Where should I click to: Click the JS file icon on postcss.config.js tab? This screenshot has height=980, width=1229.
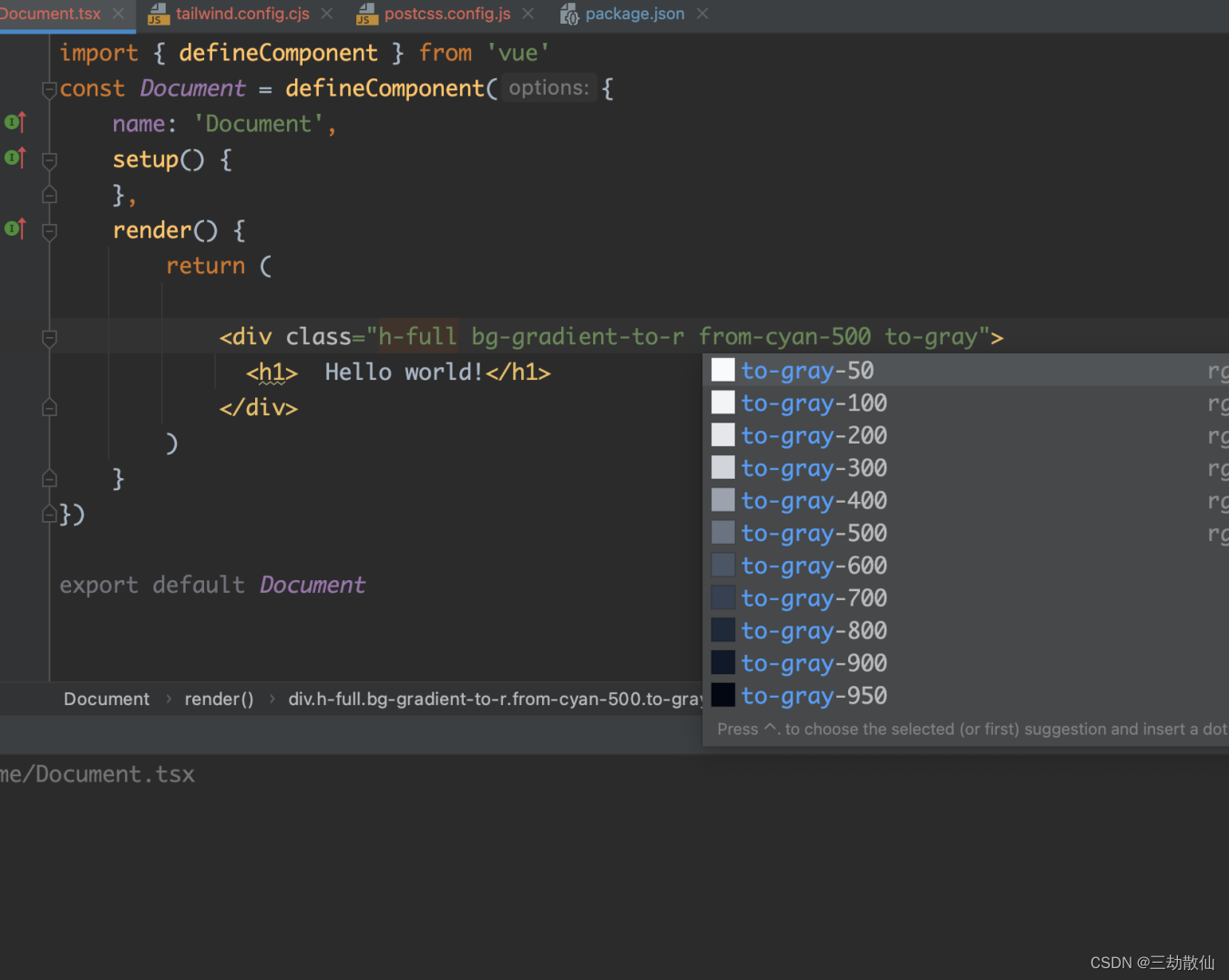(x=365, y=14)
